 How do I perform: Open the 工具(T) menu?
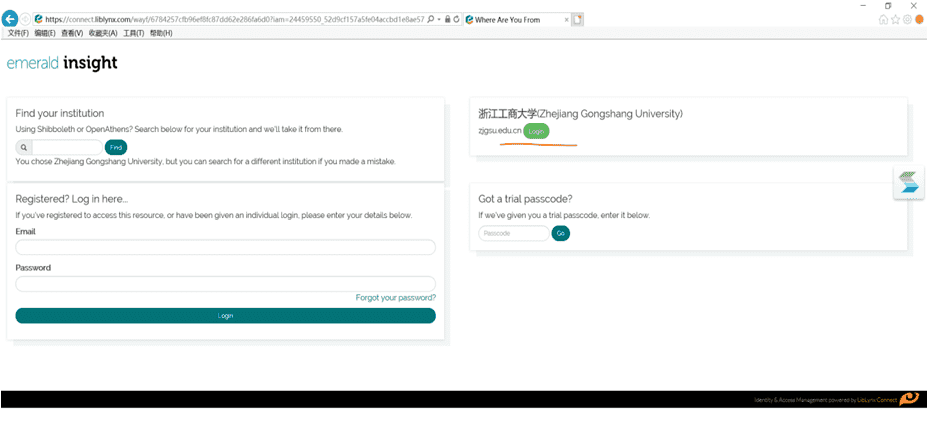133,33
